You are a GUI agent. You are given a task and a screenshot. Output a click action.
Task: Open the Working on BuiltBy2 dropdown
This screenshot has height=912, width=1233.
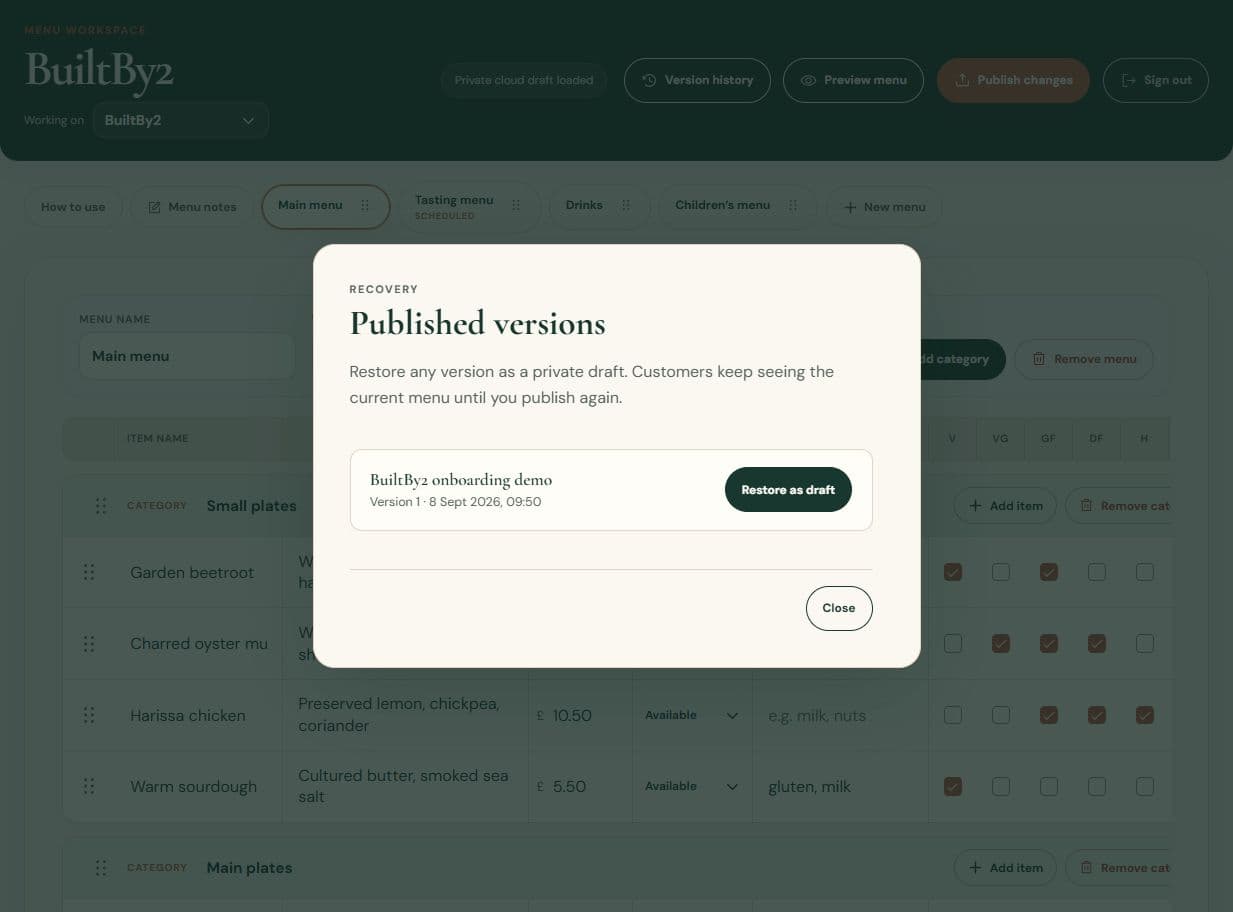[180, 120]
